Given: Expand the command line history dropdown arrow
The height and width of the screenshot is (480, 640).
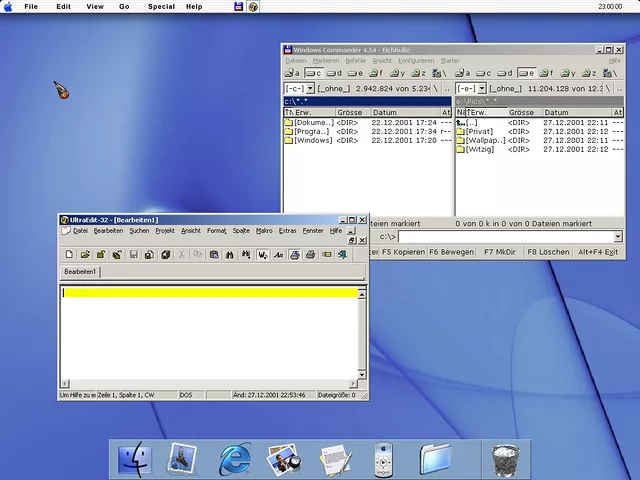Looking at the screenshot, I should click(618, 237).
